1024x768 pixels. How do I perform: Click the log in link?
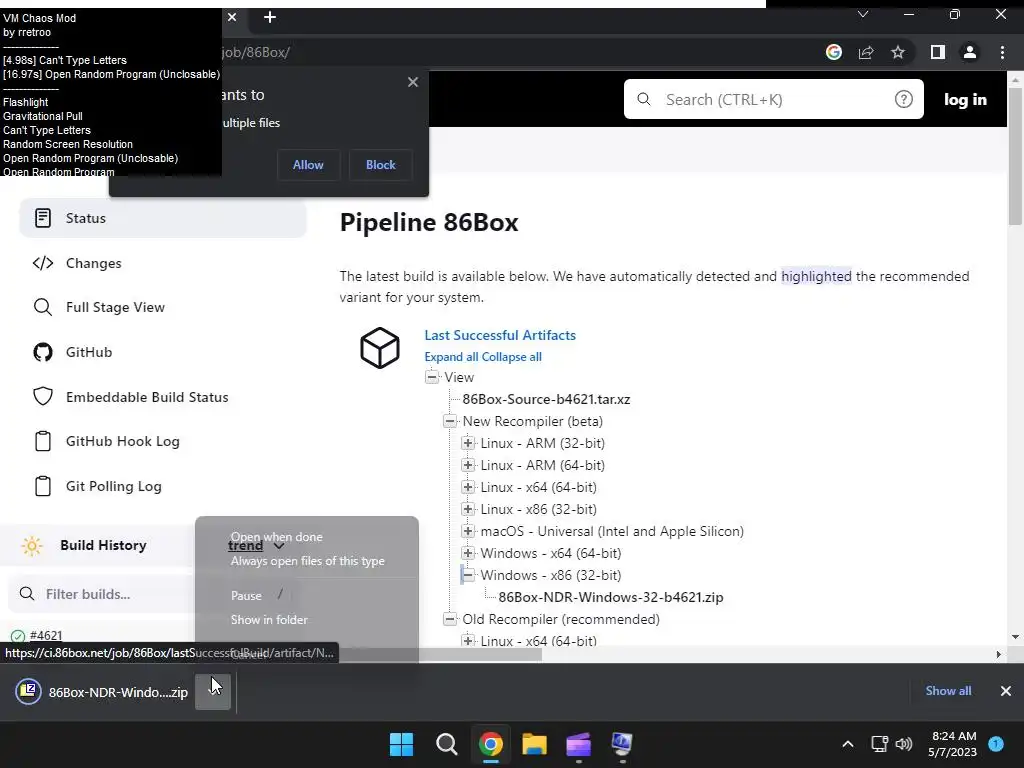click(x=965, y=99)
